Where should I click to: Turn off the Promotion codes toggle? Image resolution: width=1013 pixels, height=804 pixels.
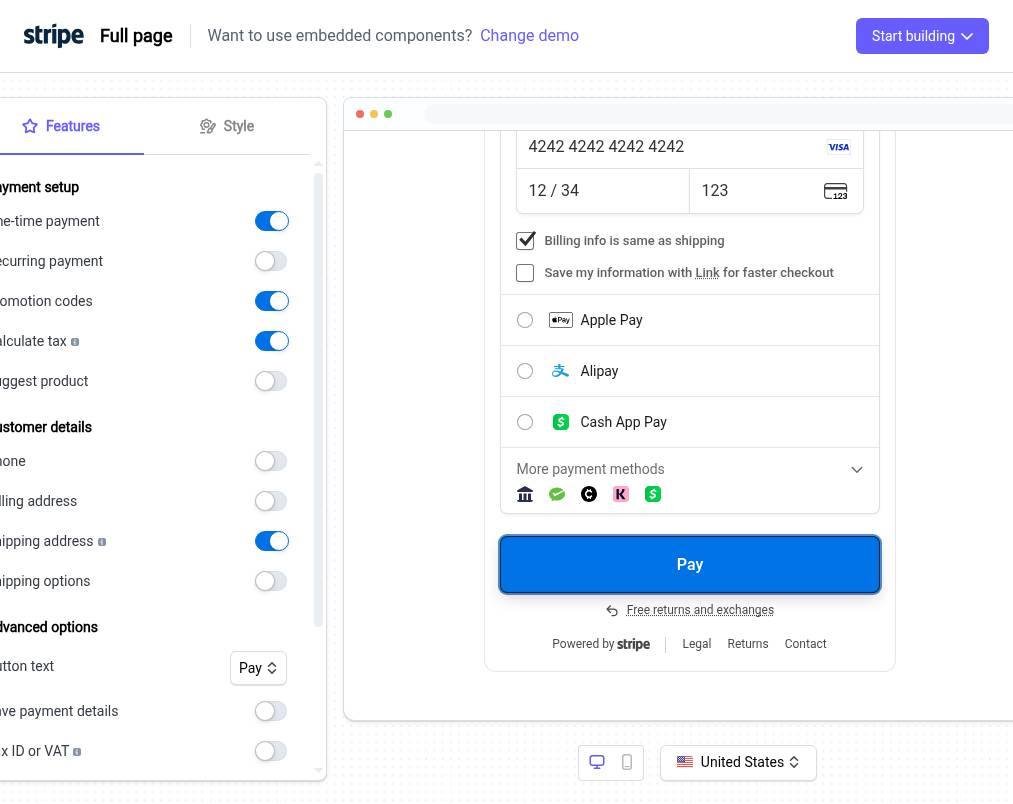point(271,301)
